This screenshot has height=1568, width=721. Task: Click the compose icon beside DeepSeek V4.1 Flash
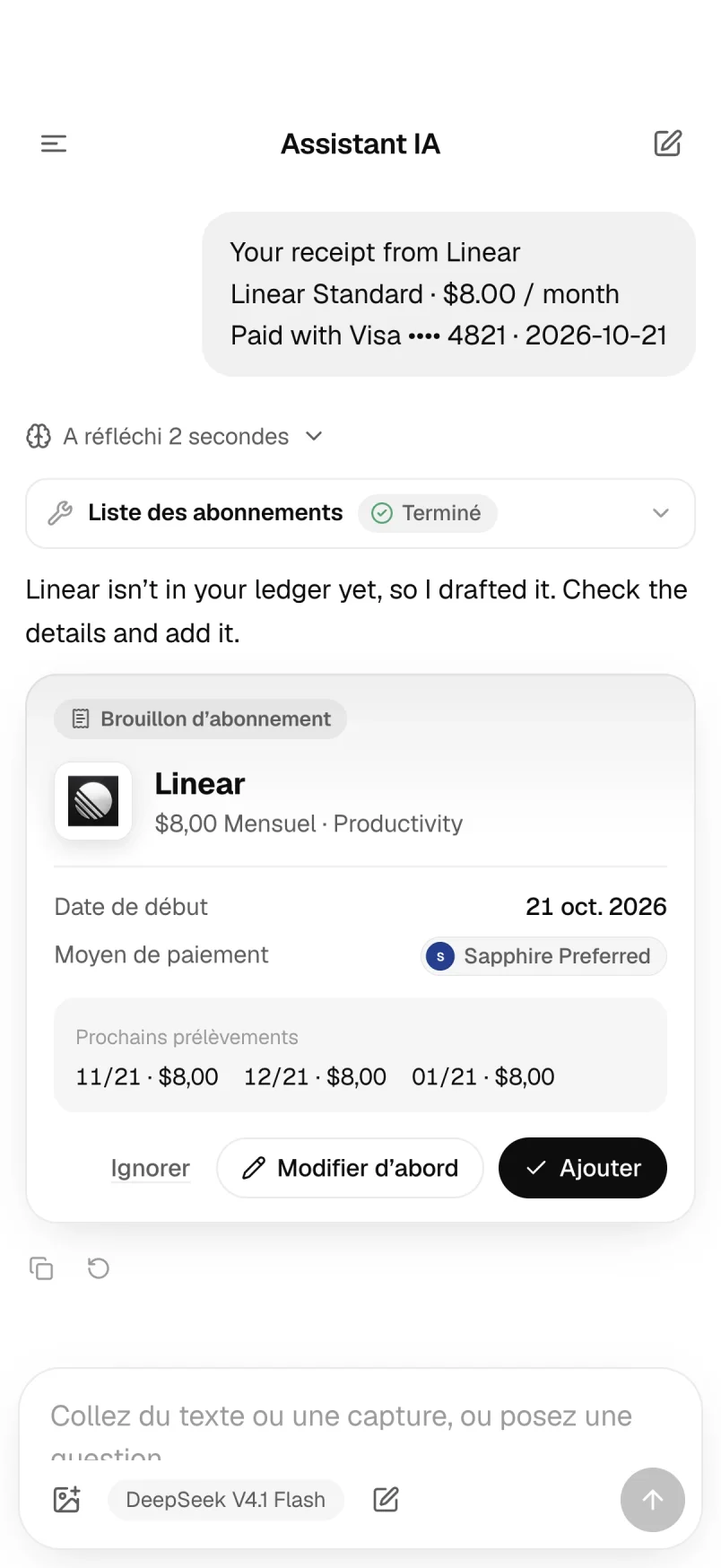coord(386,1500)
